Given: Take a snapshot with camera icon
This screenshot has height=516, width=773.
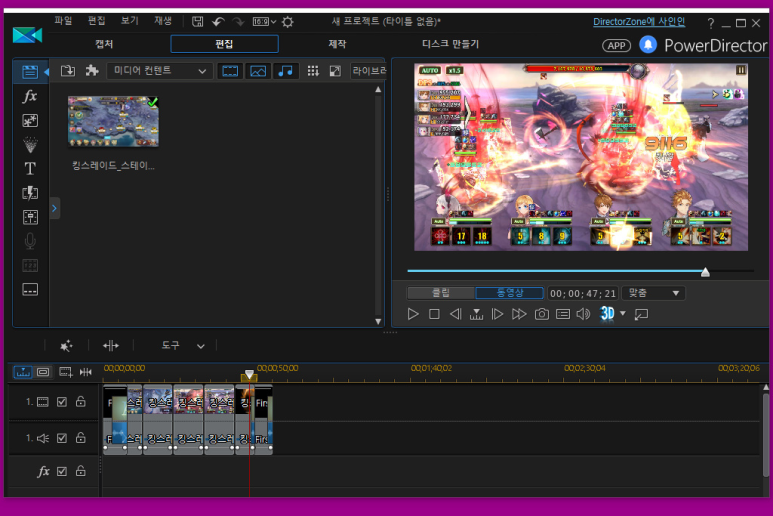Looking at the screenshot, I should pyautogui.click(x=541, y=314).
